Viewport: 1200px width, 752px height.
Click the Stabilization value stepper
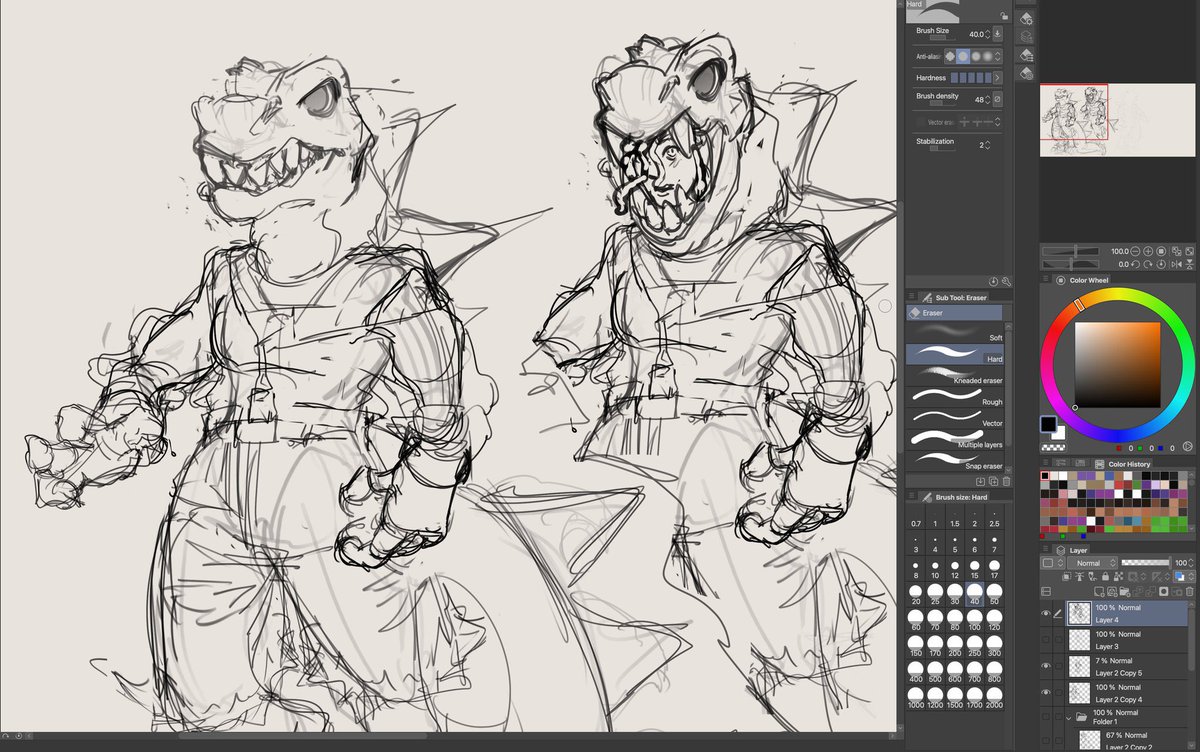tap(988, 145)
